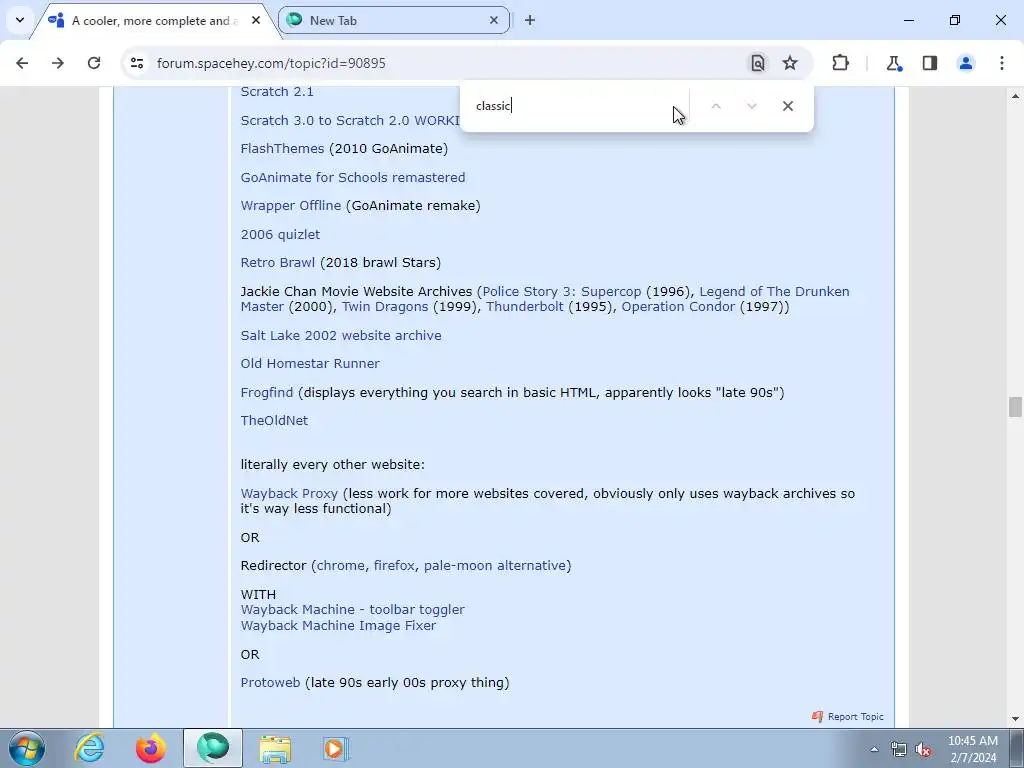1024x768 pixels.
Task: Open the Operation Condor link
Action: (x=678, y=307)
